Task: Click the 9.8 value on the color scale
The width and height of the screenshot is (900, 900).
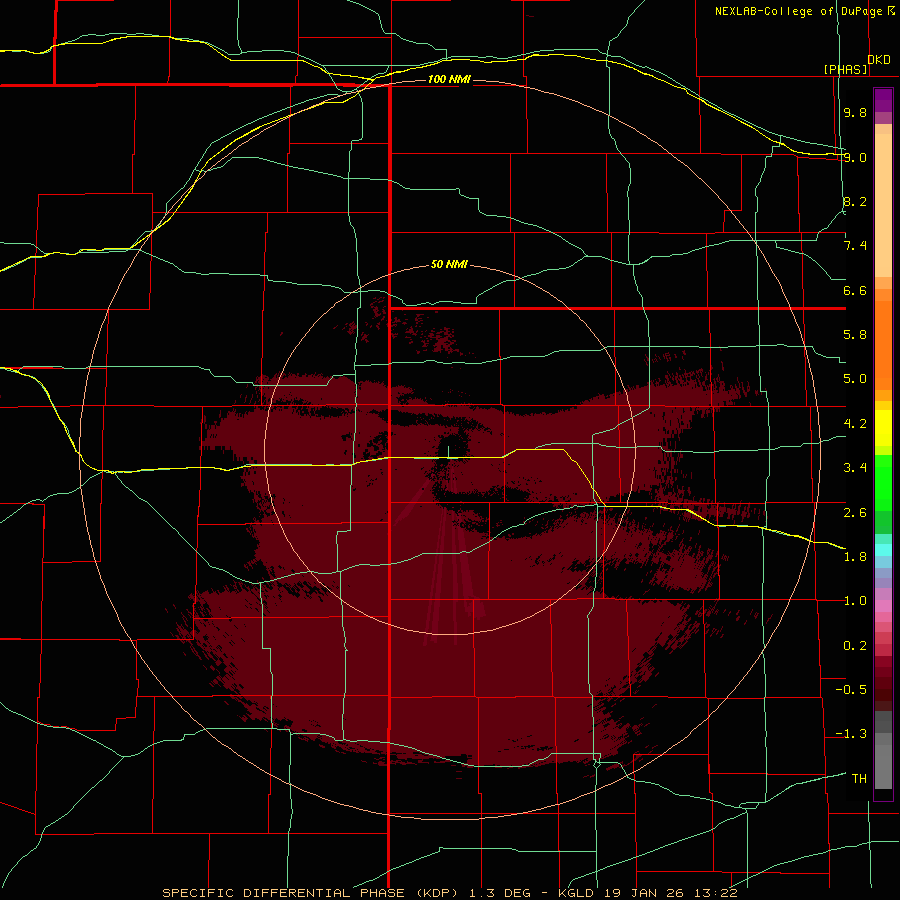Action: pyautogui.click(x=855, y=112)
